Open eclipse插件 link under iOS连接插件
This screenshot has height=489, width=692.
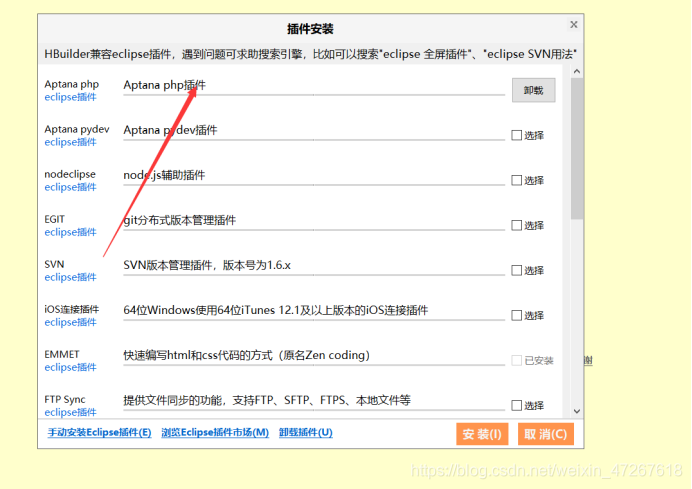click(70, 322)
